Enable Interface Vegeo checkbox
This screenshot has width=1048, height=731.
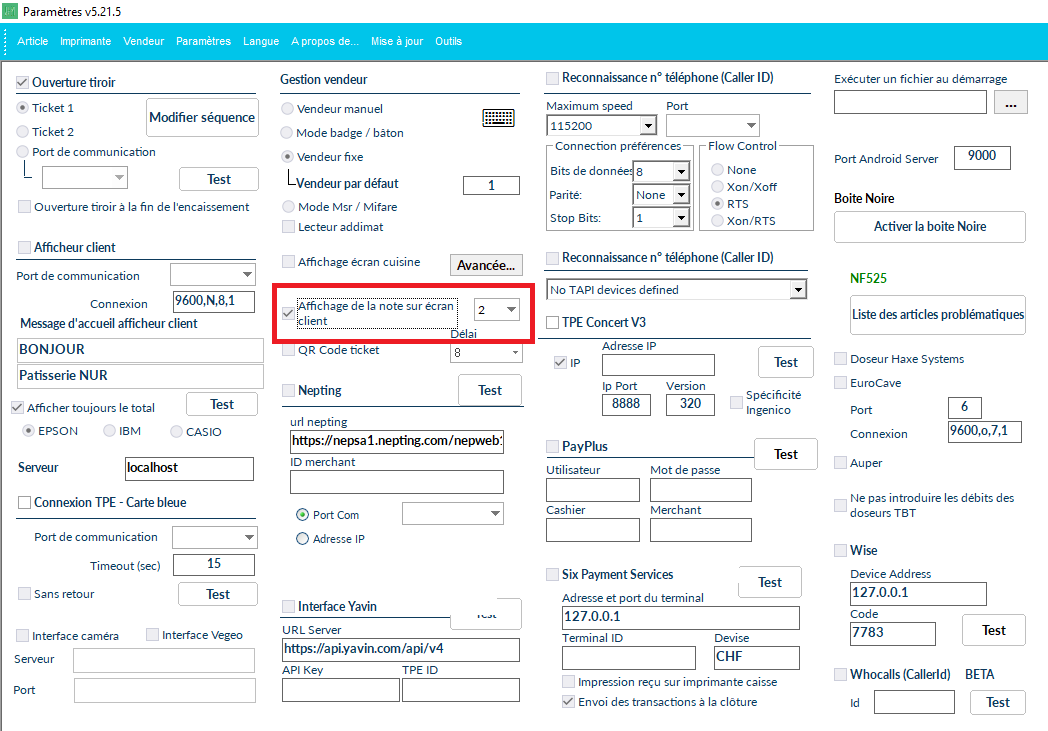point(152,635)
